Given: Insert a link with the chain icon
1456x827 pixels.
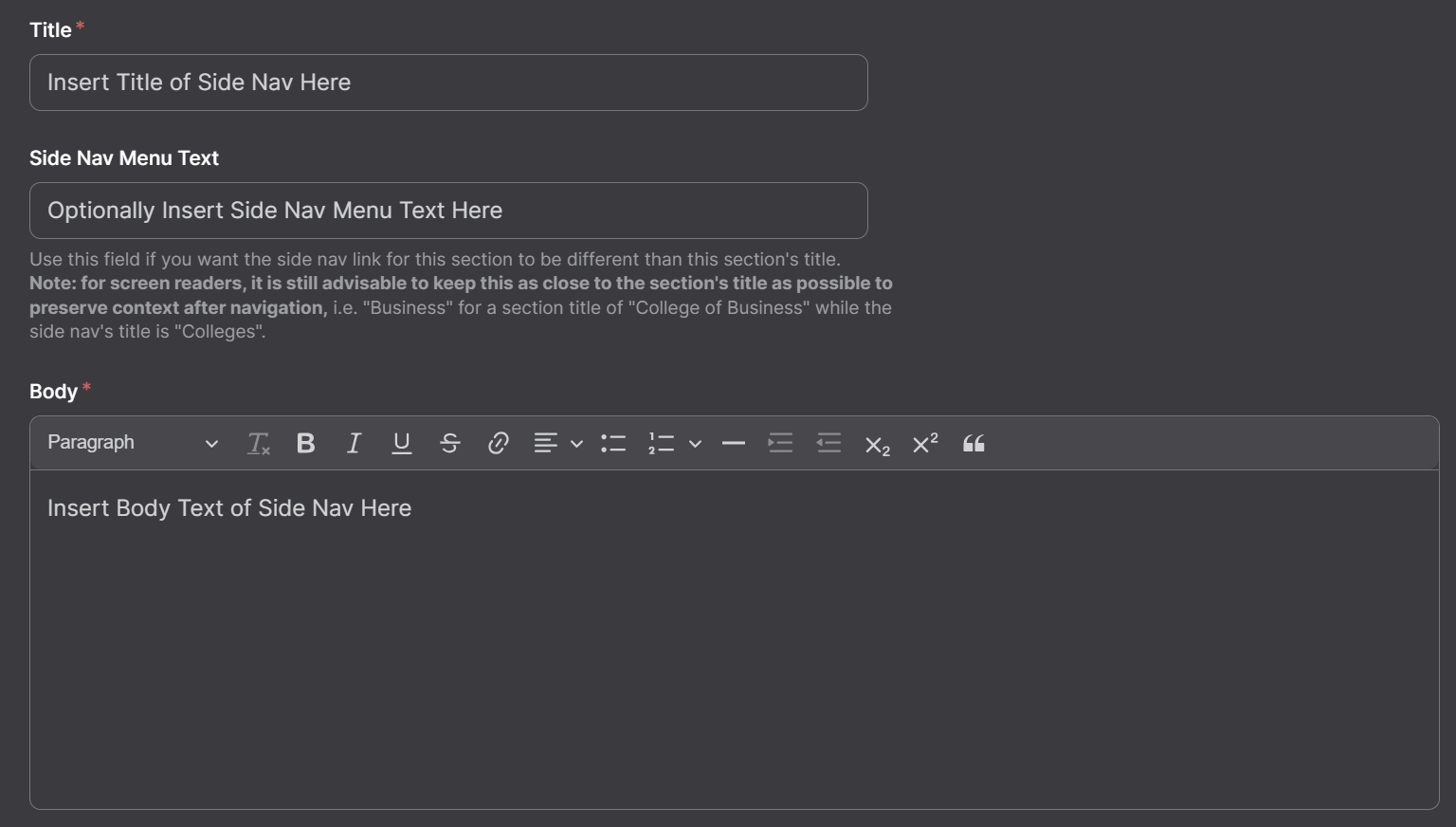Looking at the screenshot, I should coord(499,443).
